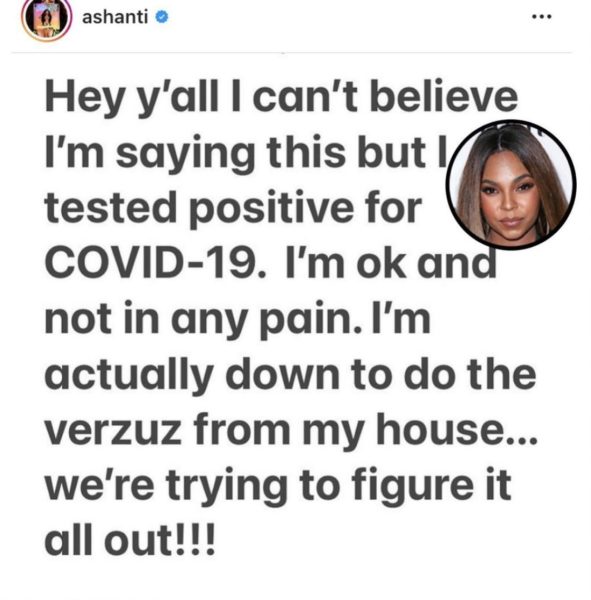The width and height of the screenshot is (591, 600).
Task: Click the line 'we're trying to figure it'
Action: tap(278, 487)
